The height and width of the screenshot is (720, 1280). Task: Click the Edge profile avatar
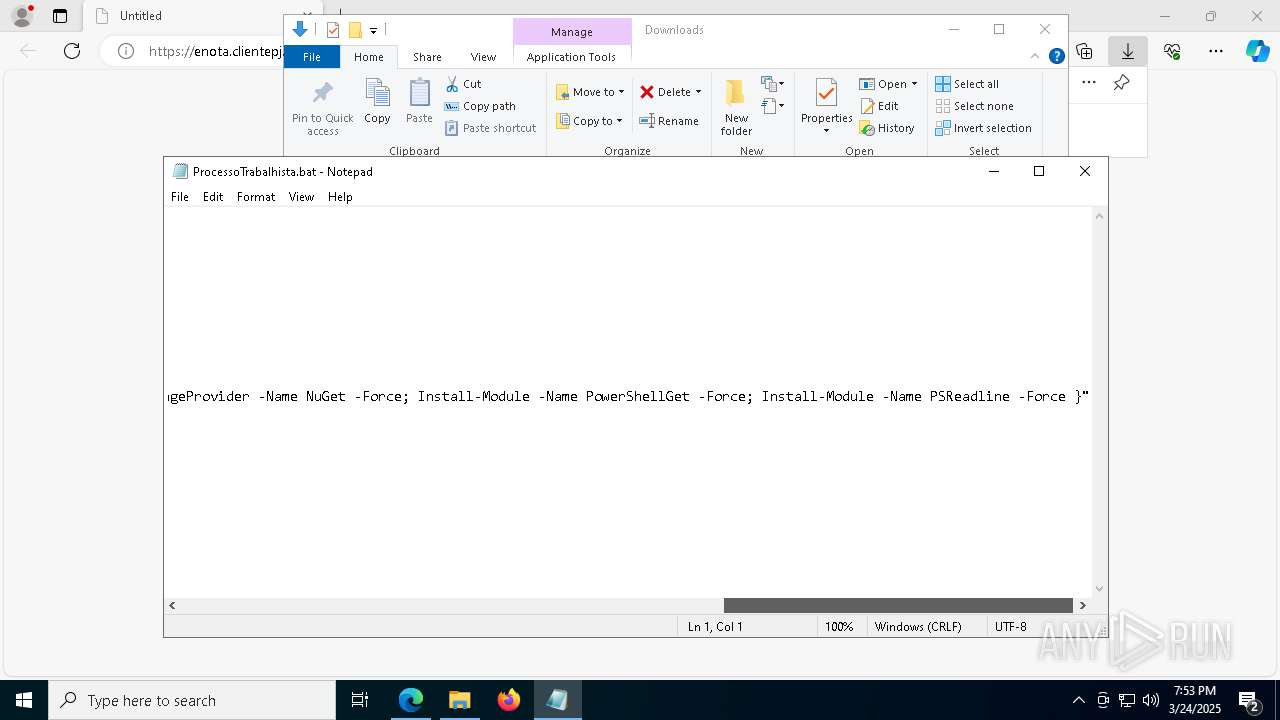[x=22, y=16]
